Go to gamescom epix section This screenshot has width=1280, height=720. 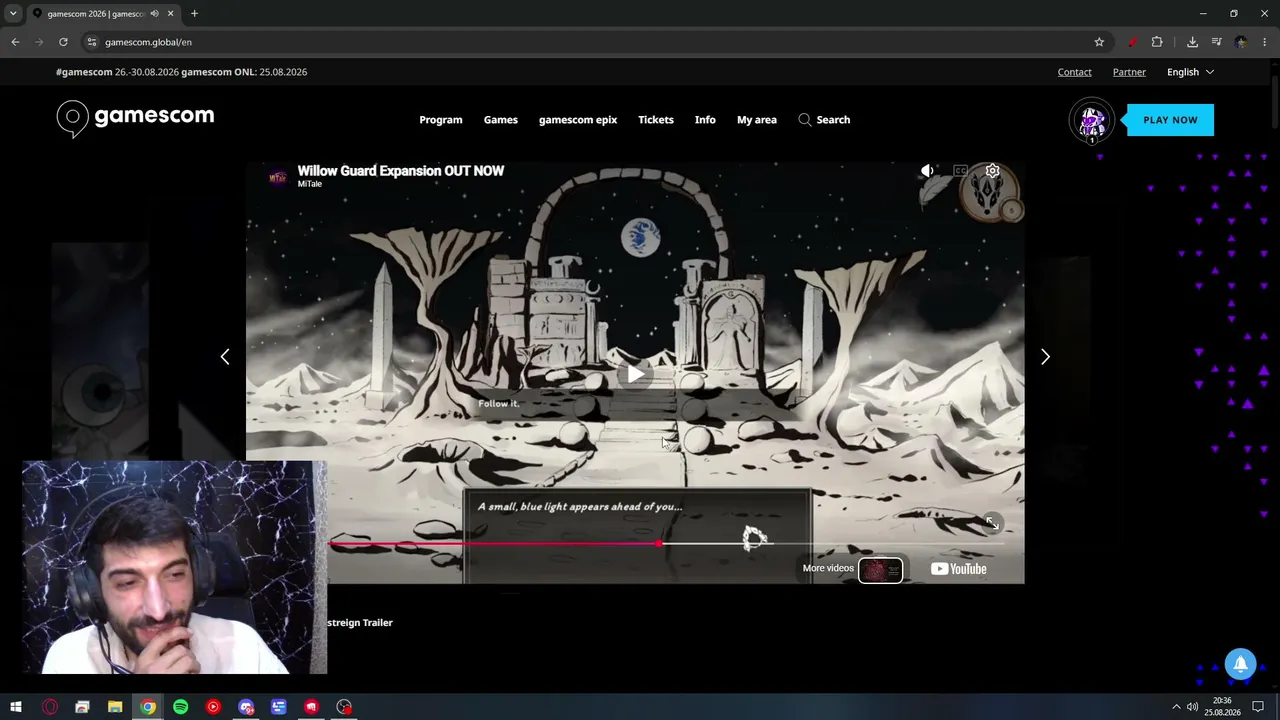(578, 120)
